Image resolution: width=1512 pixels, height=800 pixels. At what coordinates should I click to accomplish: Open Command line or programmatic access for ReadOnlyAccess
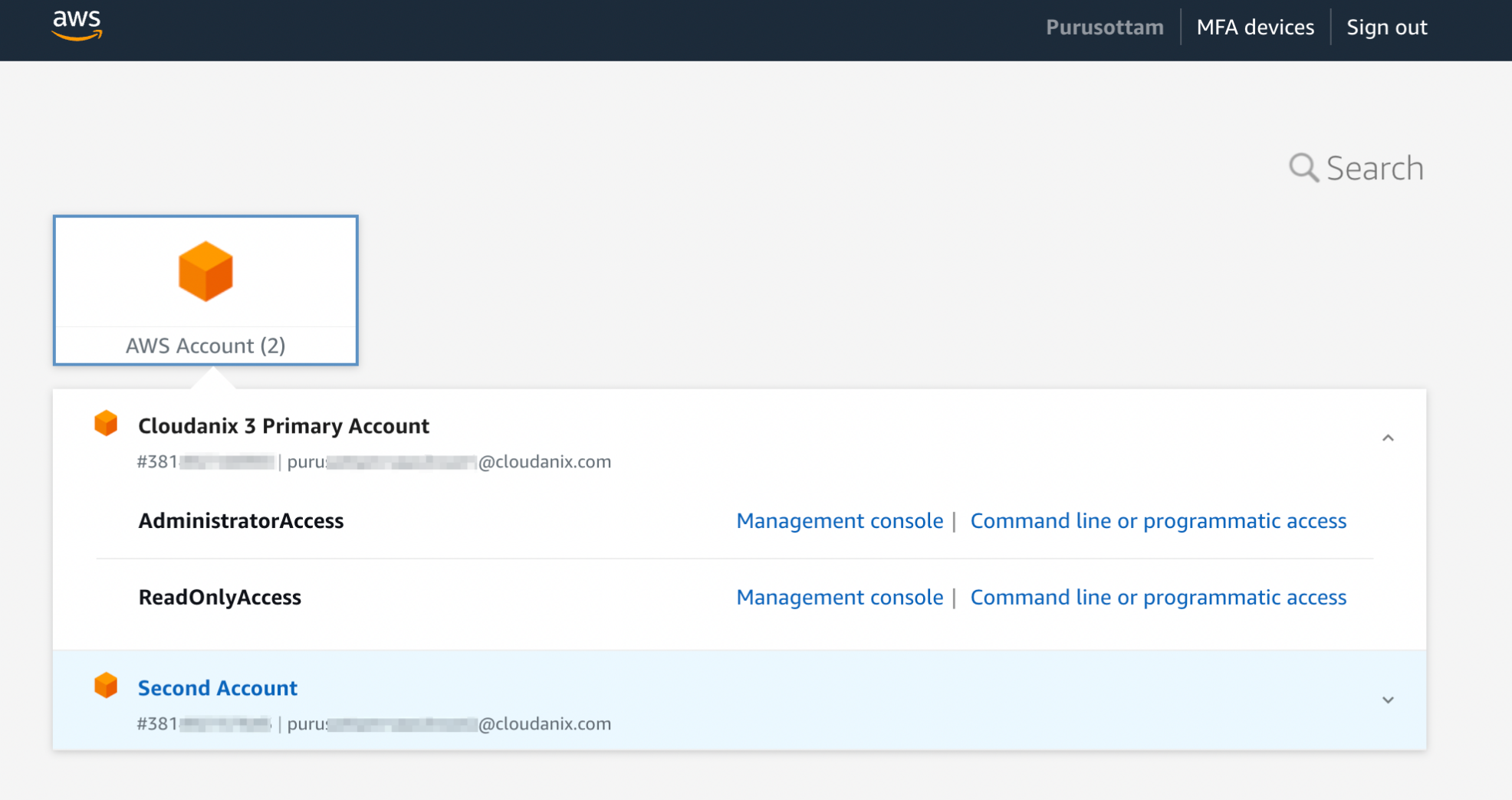(x=1158, y=598)
